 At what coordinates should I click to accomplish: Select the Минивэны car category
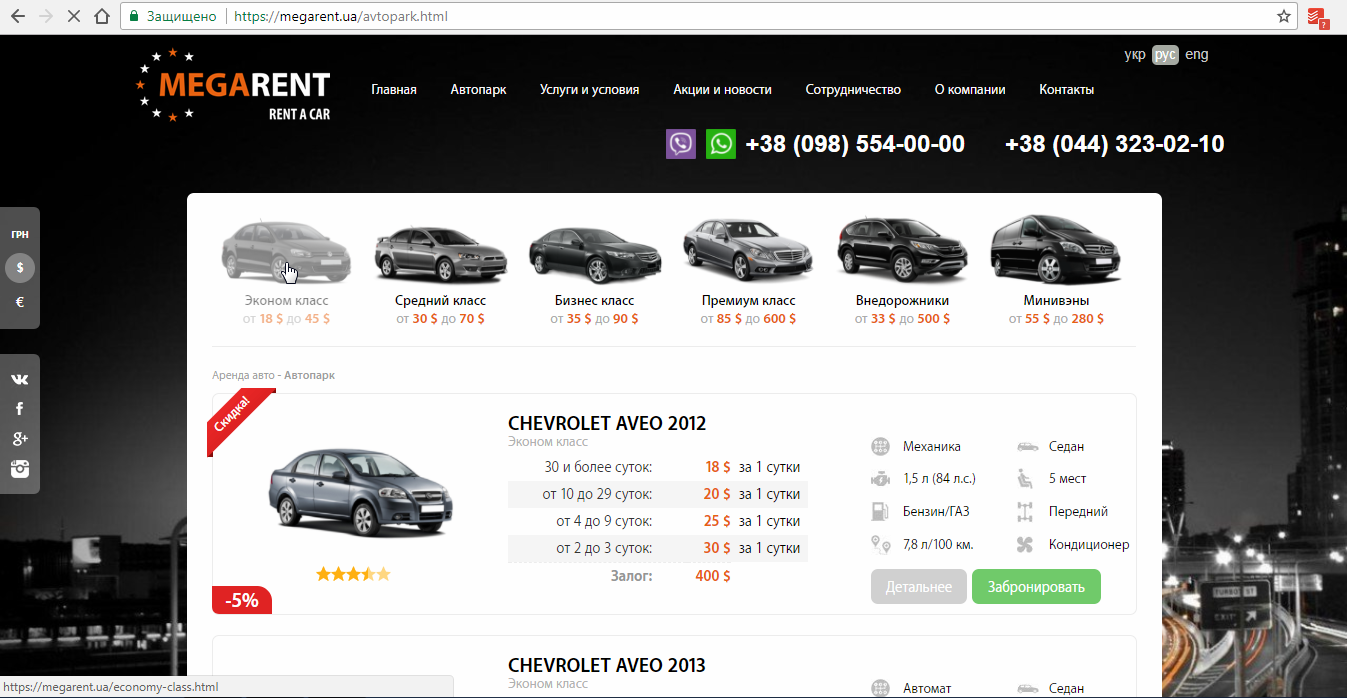click(1056, 270)
